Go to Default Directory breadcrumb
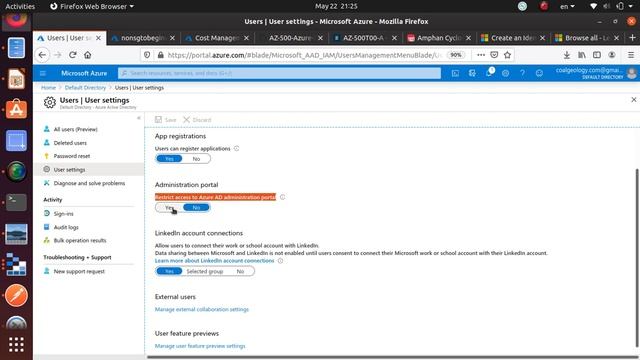640x360 pixels. [x=85, y=88]
